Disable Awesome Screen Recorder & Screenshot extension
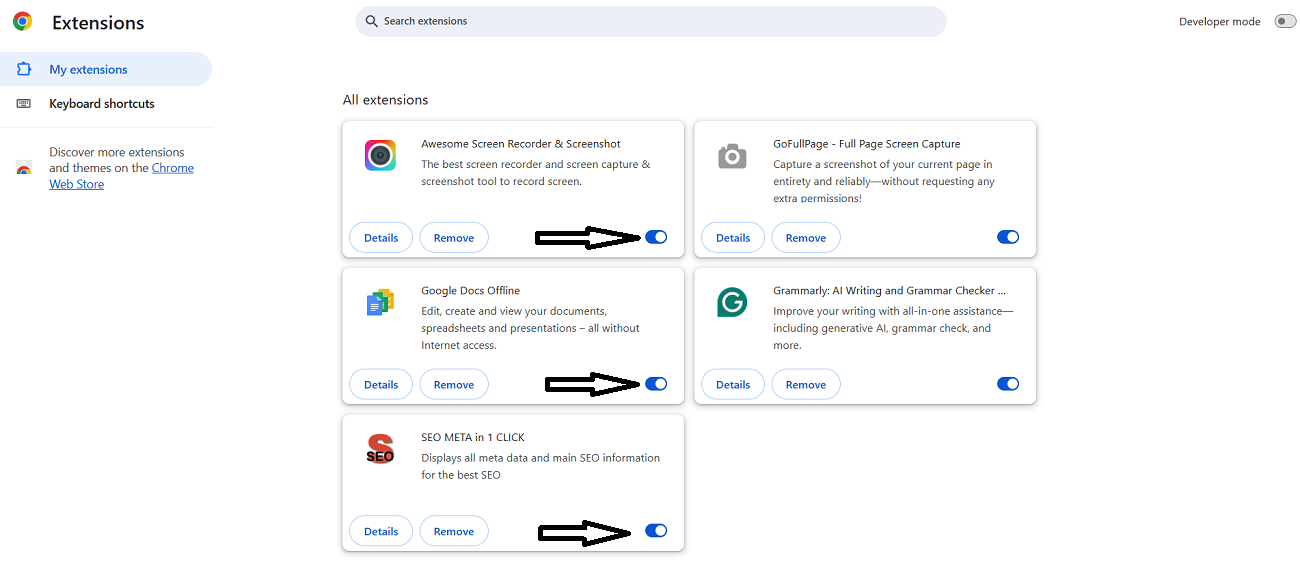 (656, 237)
